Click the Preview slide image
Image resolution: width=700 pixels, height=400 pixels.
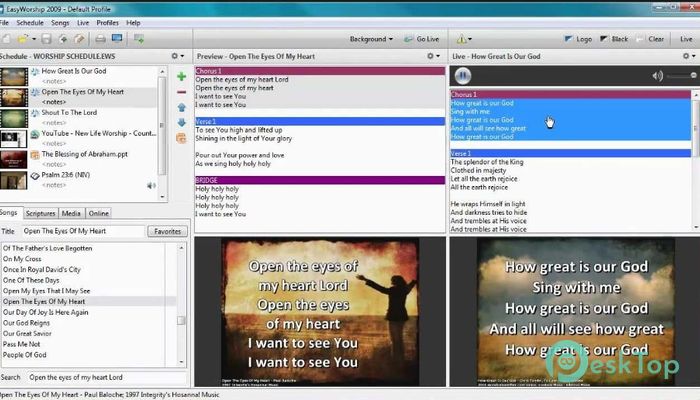[x=320, y=312]
